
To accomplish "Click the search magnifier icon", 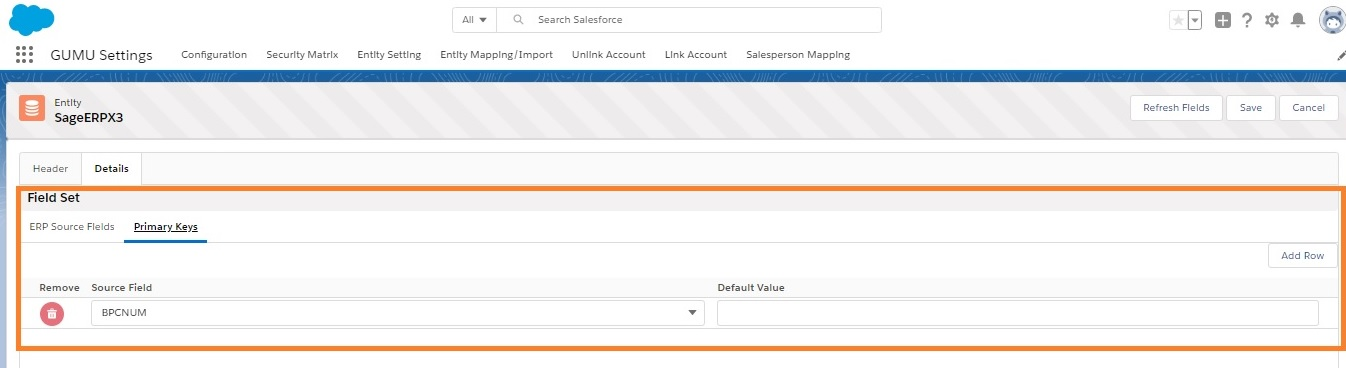I will tap(518, 20).
